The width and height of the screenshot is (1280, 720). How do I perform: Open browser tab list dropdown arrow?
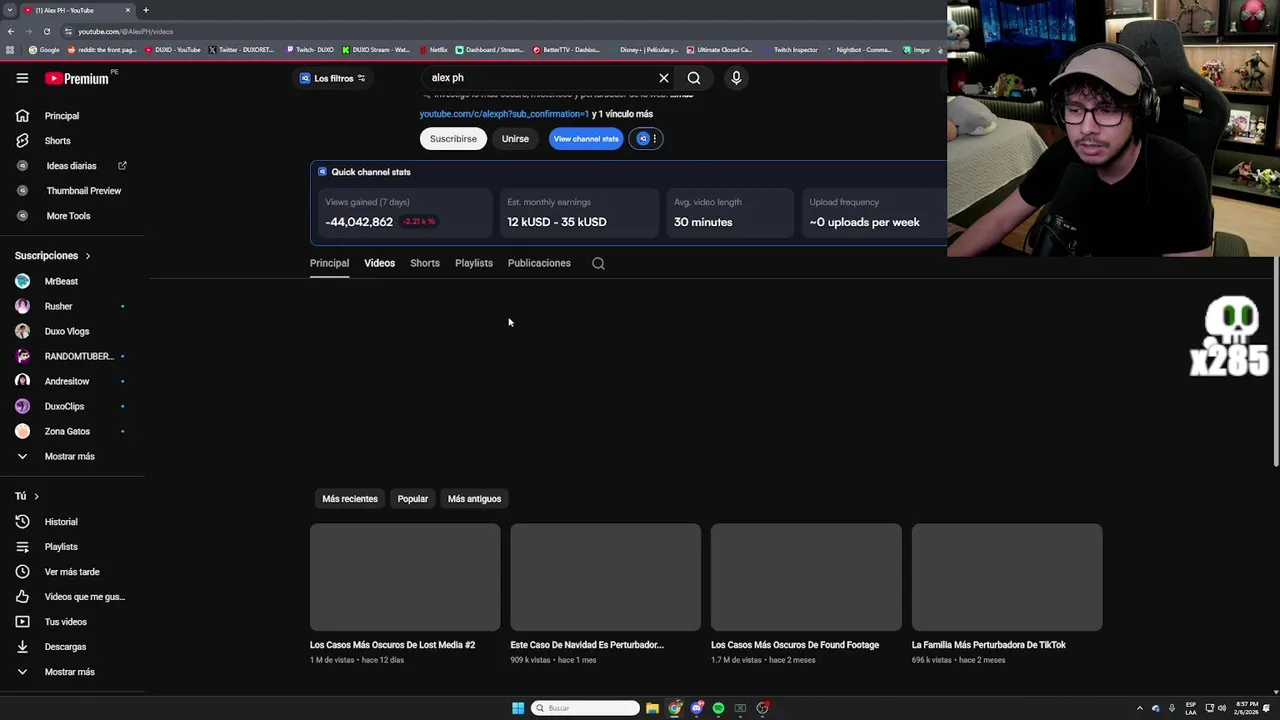click(x=10, y=10)
